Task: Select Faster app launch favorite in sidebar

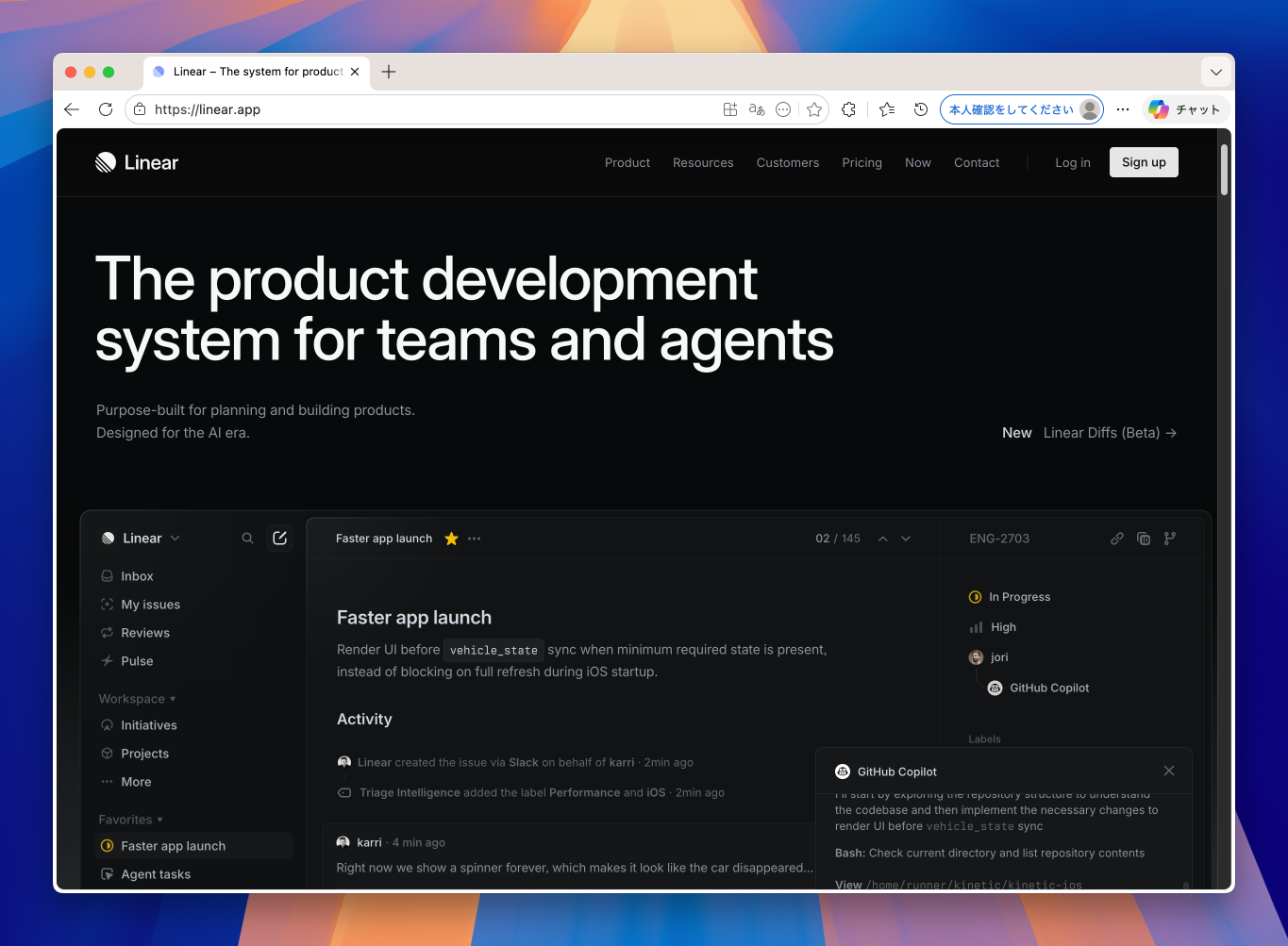Action: pos(195,846)
